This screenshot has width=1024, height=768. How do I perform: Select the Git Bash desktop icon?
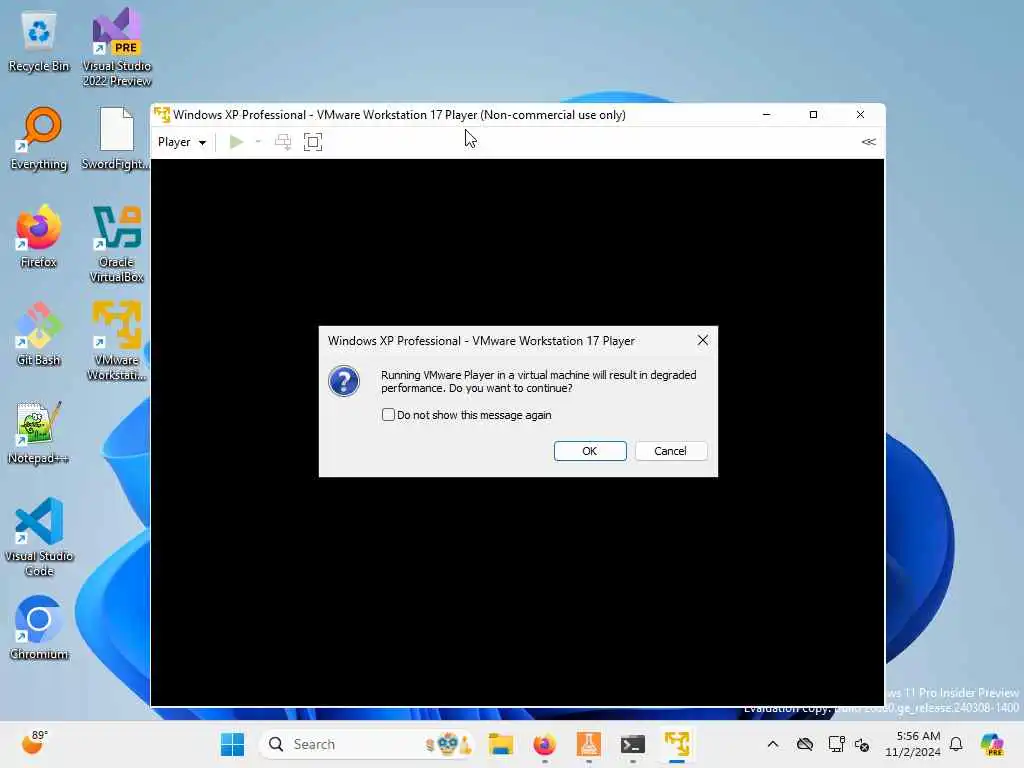tap(39, 334)
